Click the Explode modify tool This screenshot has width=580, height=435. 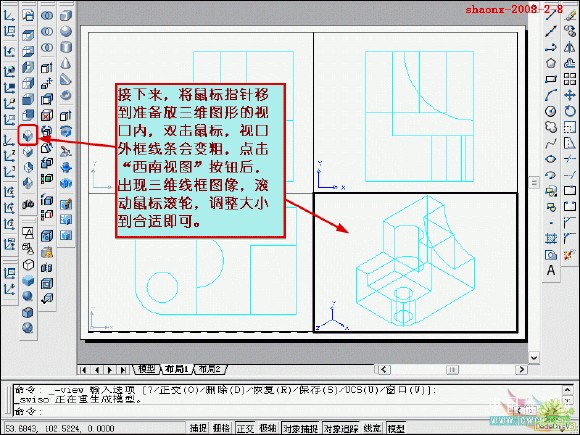570,254
